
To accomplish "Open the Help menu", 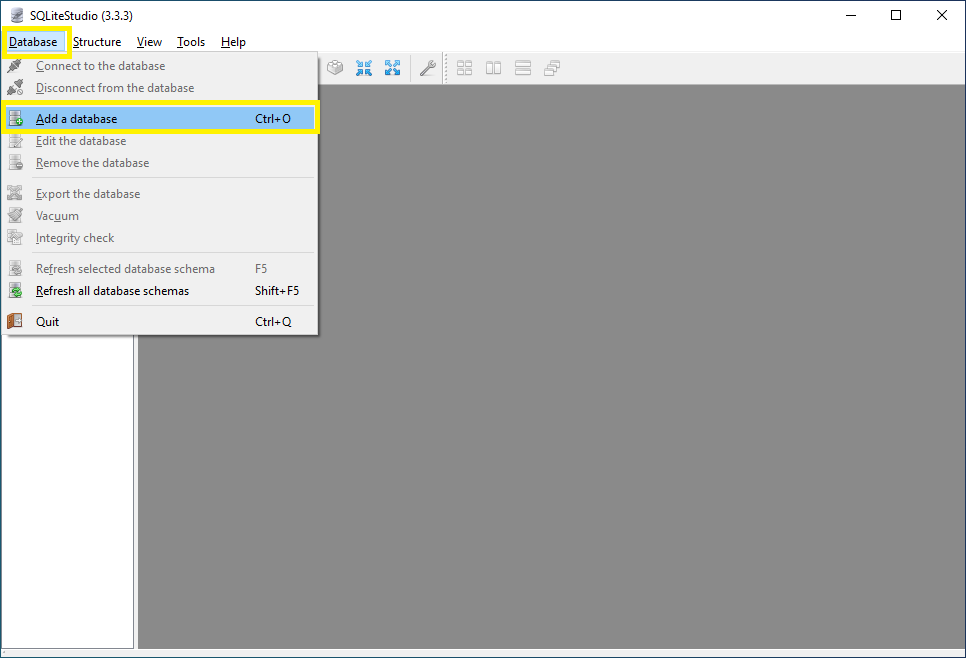I will [x=233, y=42].
